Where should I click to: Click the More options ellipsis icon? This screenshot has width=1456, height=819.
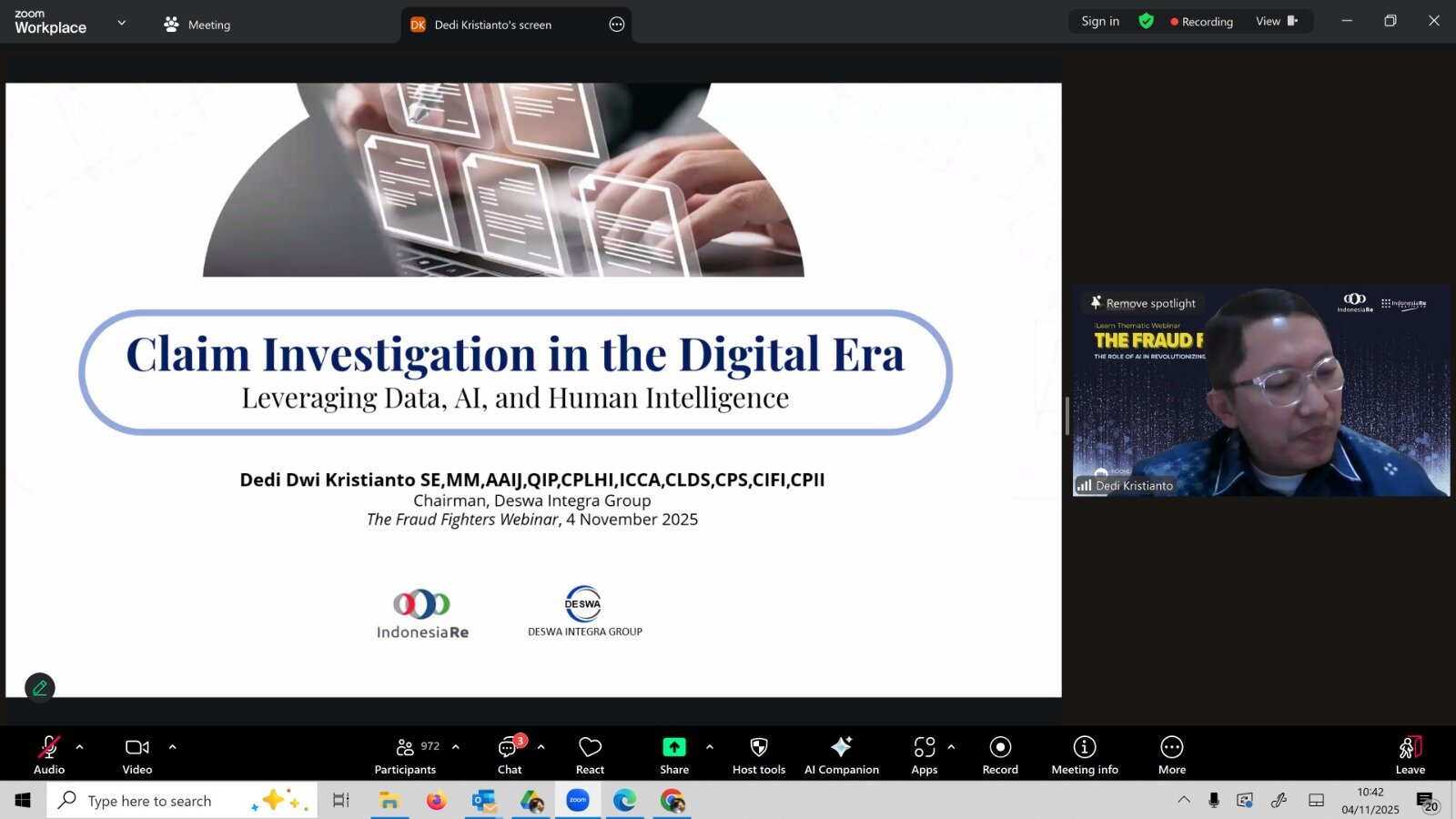(x=1171, y=747)
